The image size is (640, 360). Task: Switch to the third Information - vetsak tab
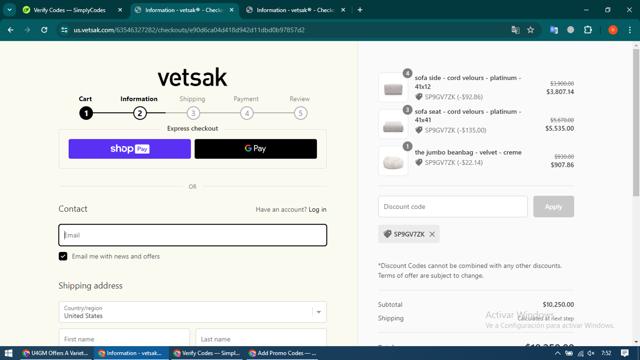click(x=295, y=10)
